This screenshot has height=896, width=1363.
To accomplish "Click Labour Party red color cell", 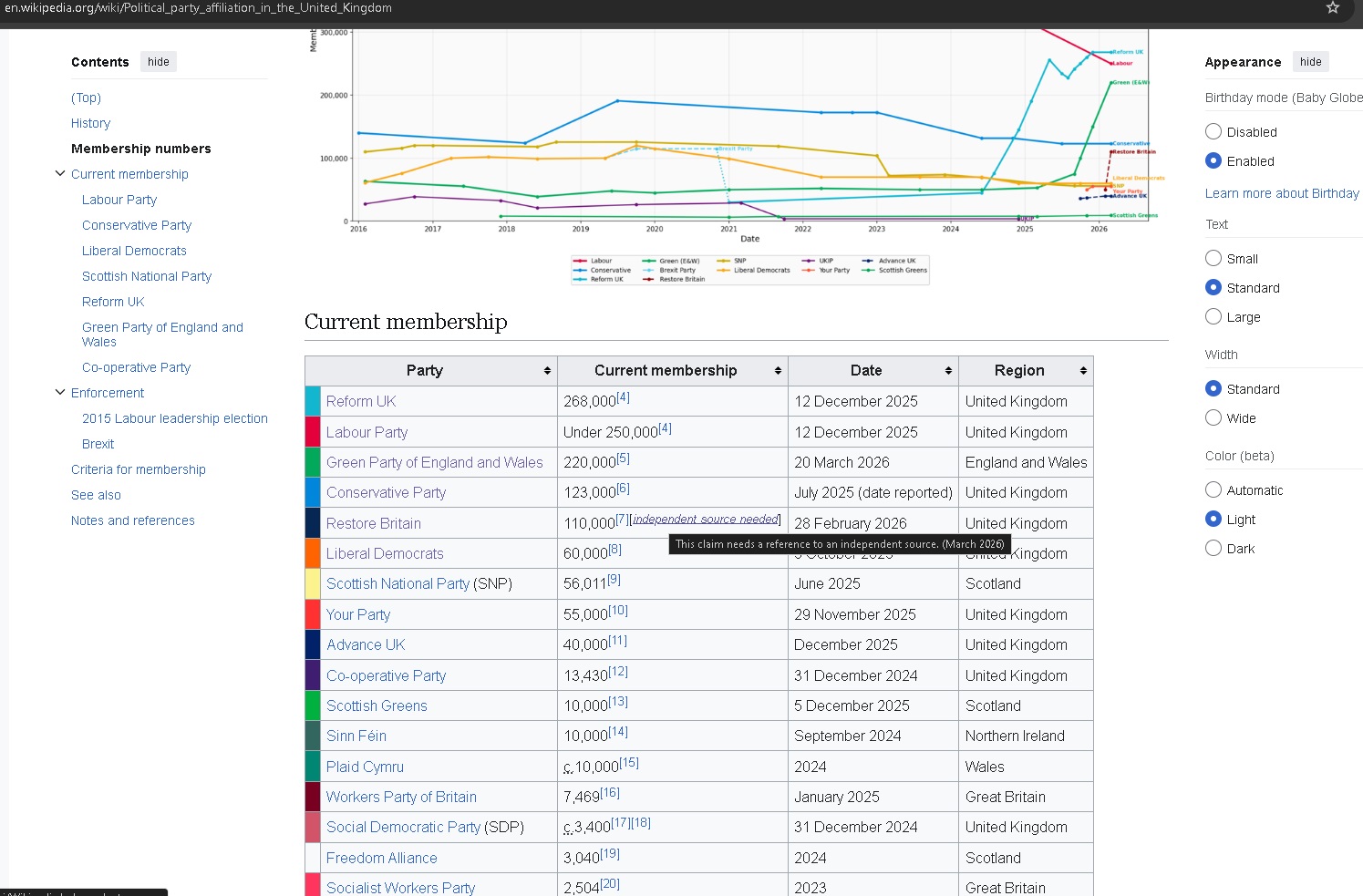I will [x=313, y=432].
